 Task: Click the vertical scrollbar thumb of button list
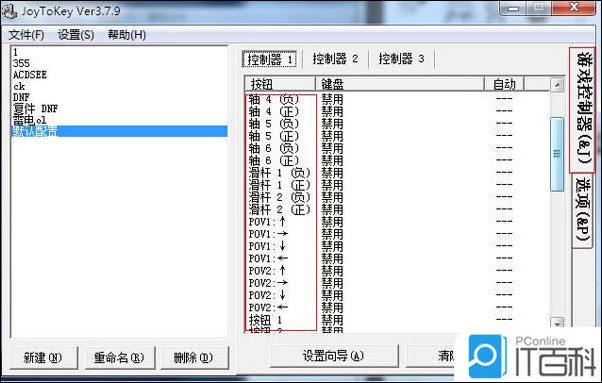(557, 154)
